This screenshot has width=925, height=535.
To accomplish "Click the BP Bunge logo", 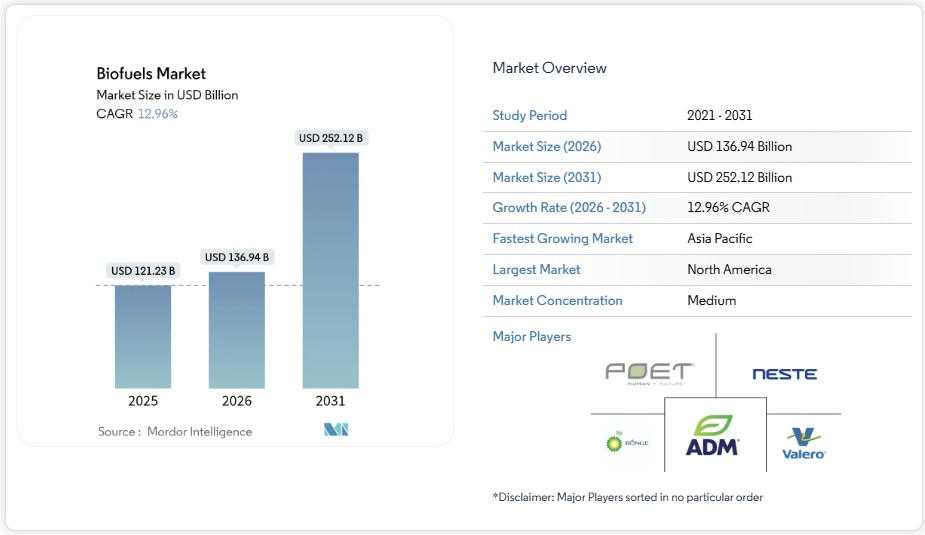I will pyautogui.click(x=627, y=441).
